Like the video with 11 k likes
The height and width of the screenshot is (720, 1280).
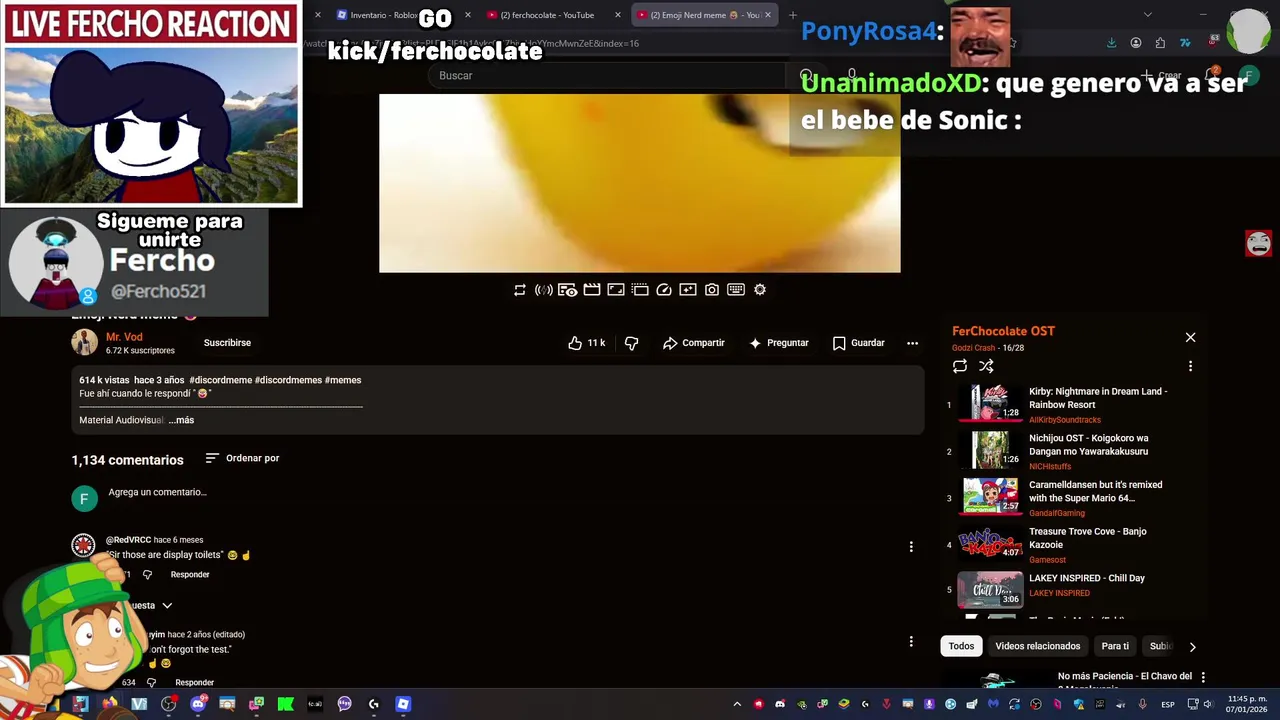pyautogui.click(x=586, y=343)
